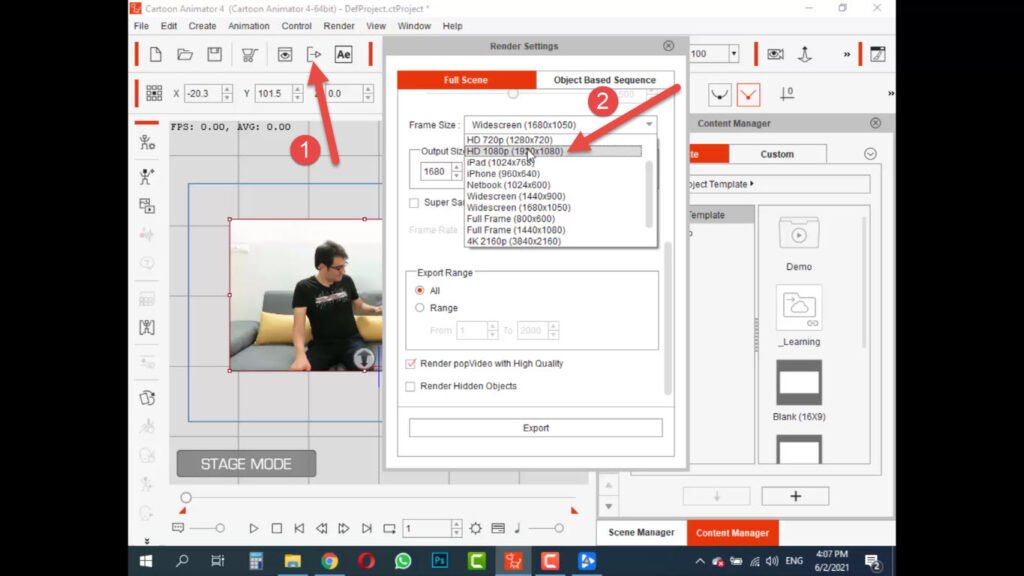1024x576 pixels.
Task: Click the slider handle beside speech bubble icon
Action: [x=220, y=528]
